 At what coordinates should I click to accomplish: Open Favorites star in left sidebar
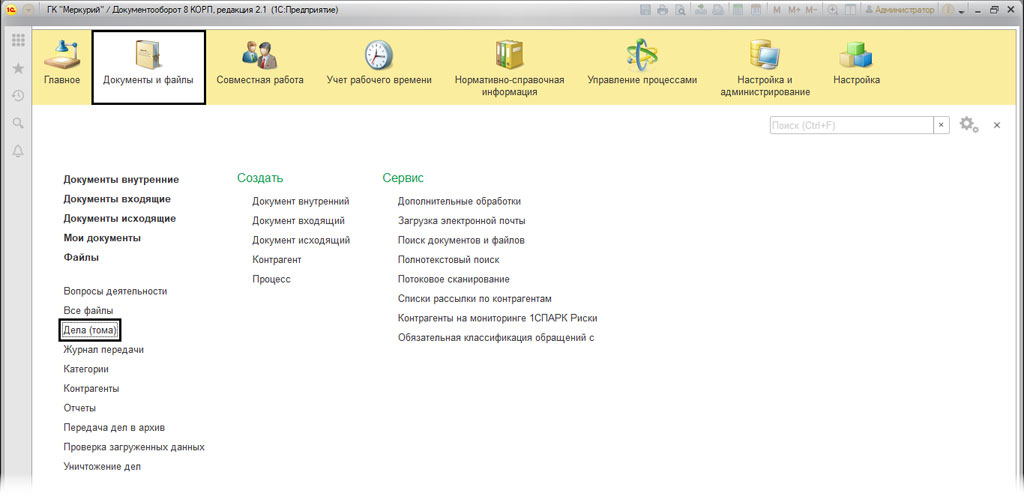18,69
